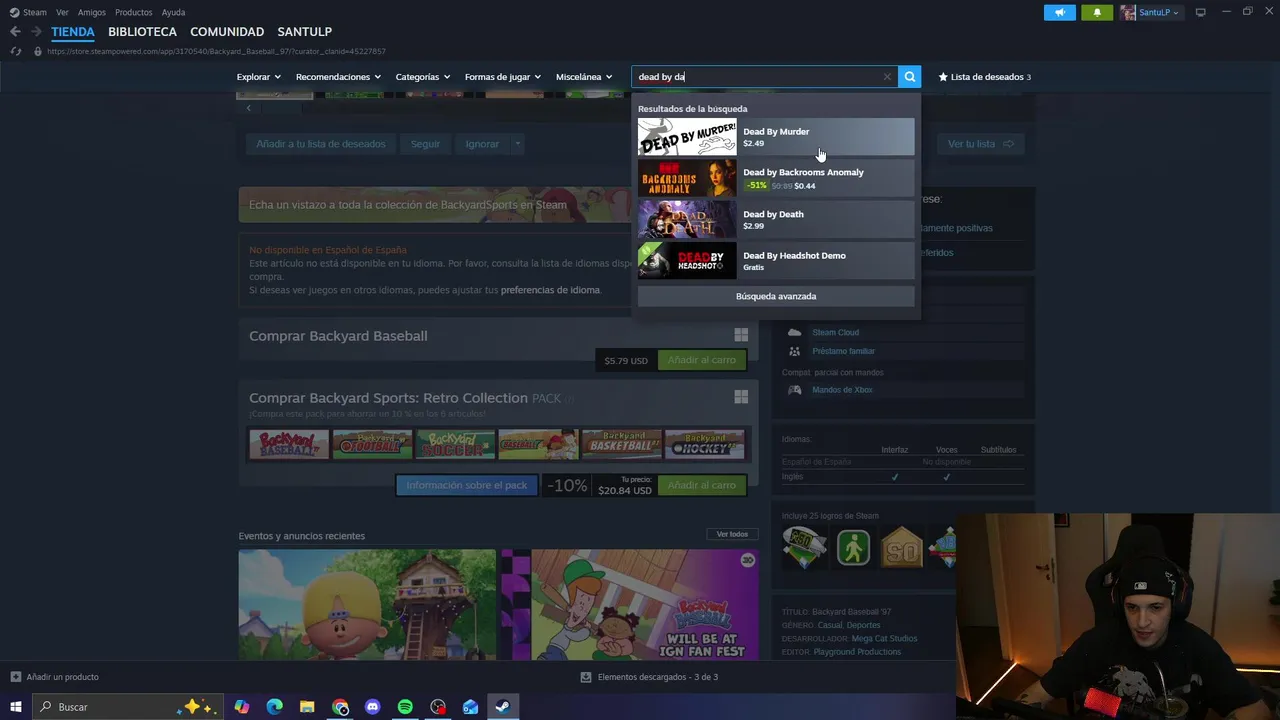This screenshot has height=720, width=1280.
Task: Add Backyard Baseball to cart
Action: 702,360
